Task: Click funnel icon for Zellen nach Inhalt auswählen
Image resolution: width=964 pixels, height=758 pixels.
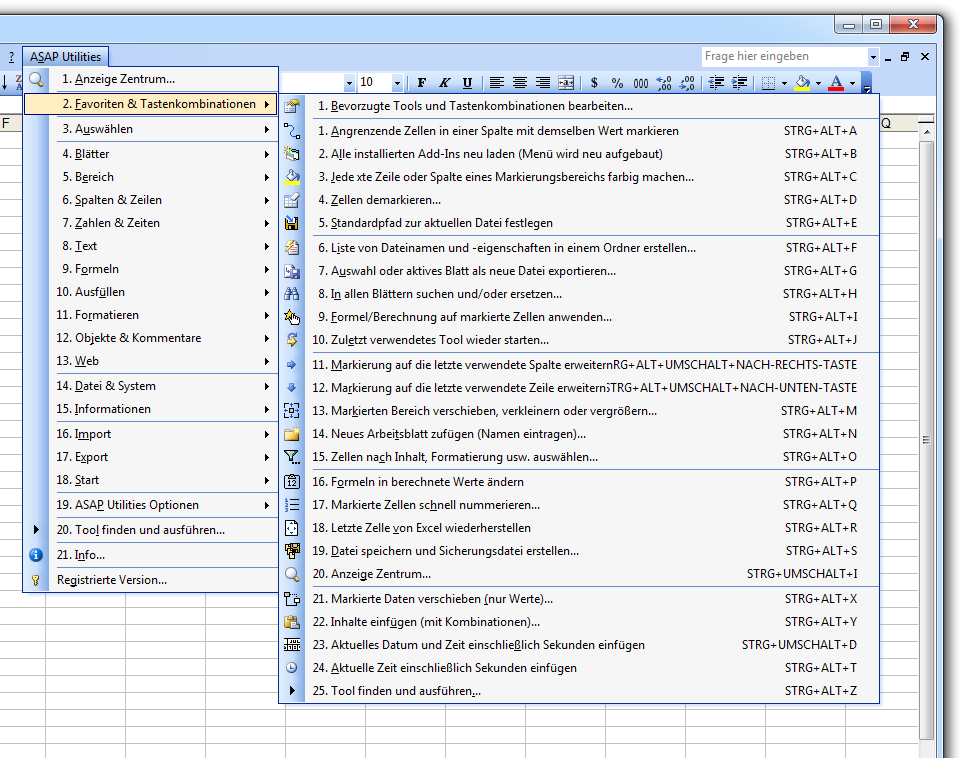Action: pyautogui.click(x=292, y=457)
